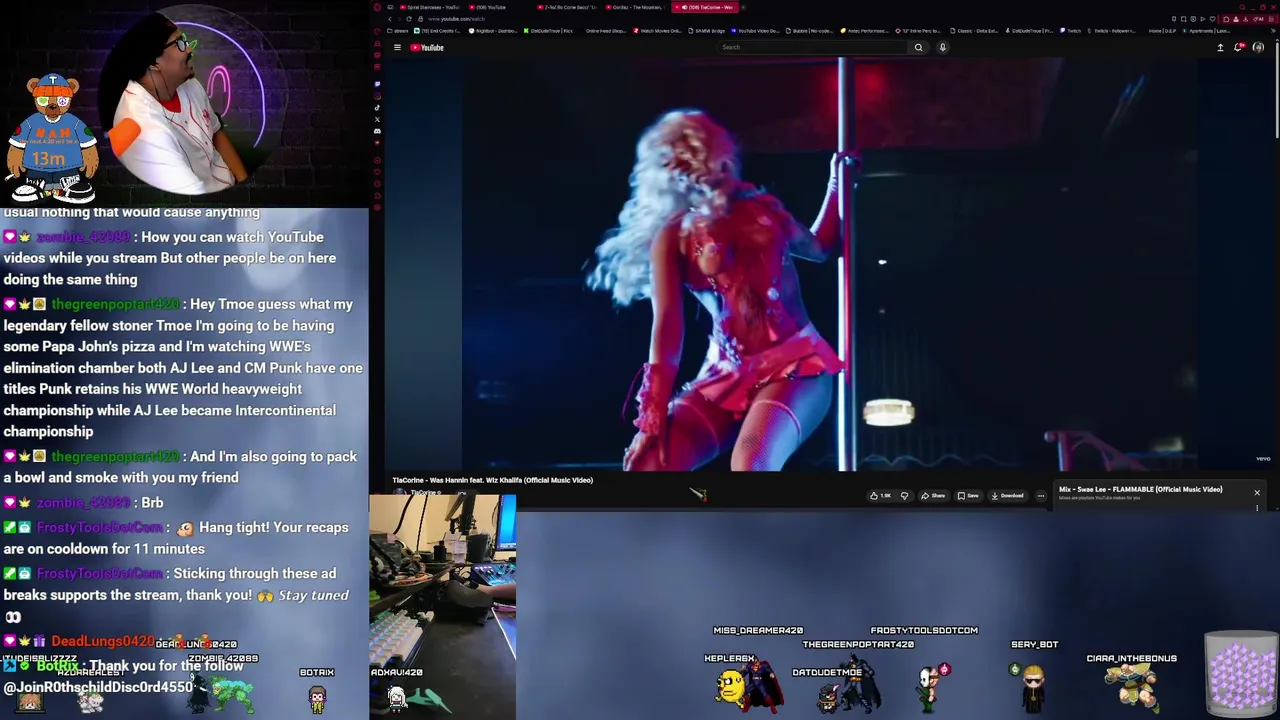Like the video showing 1.9K likes
1280x720 pixels.
click(880, 495)
